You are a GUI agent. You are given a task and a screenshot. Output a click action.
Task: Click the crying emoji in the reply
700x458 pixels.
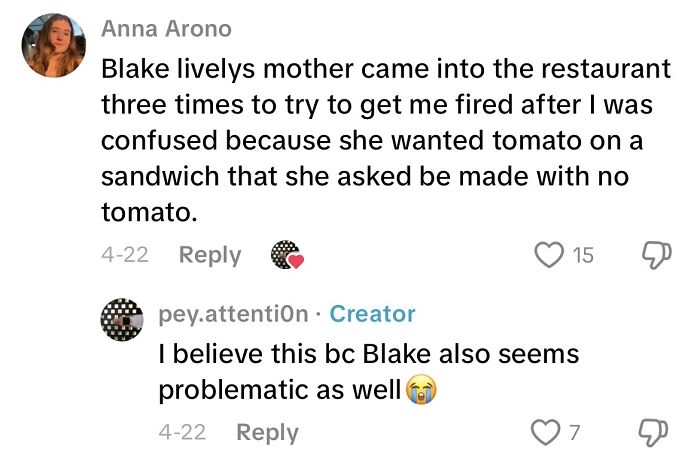coord(422,388)
